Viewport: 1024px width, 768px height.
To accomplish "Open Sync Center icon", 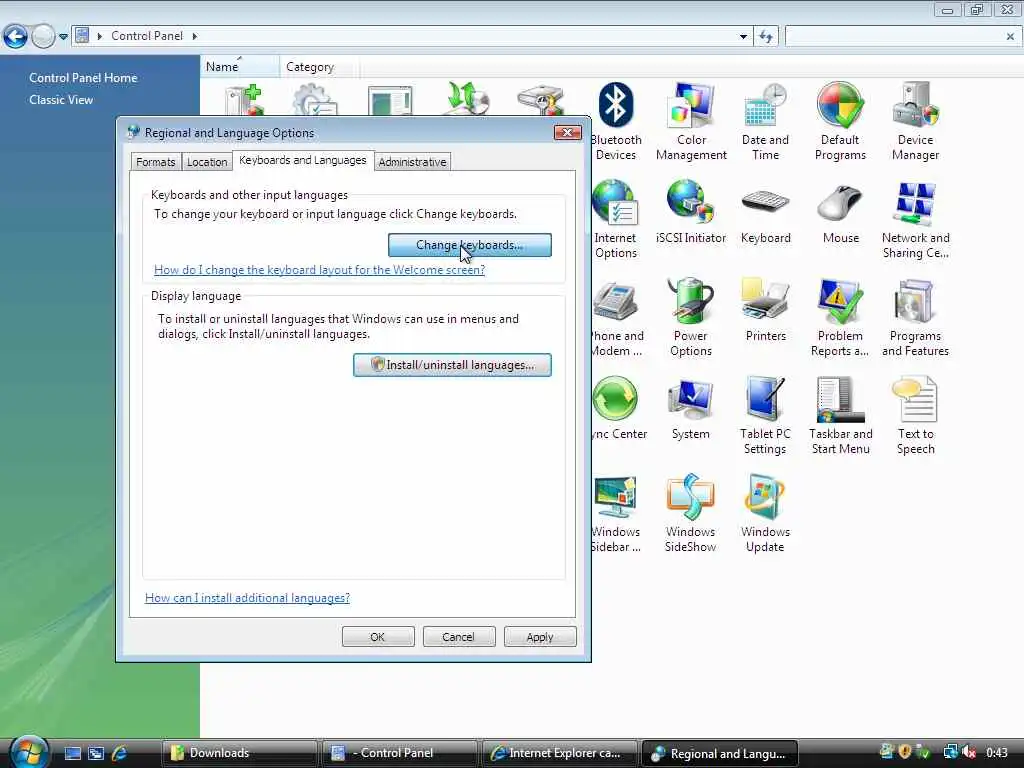I will point(618,408).
